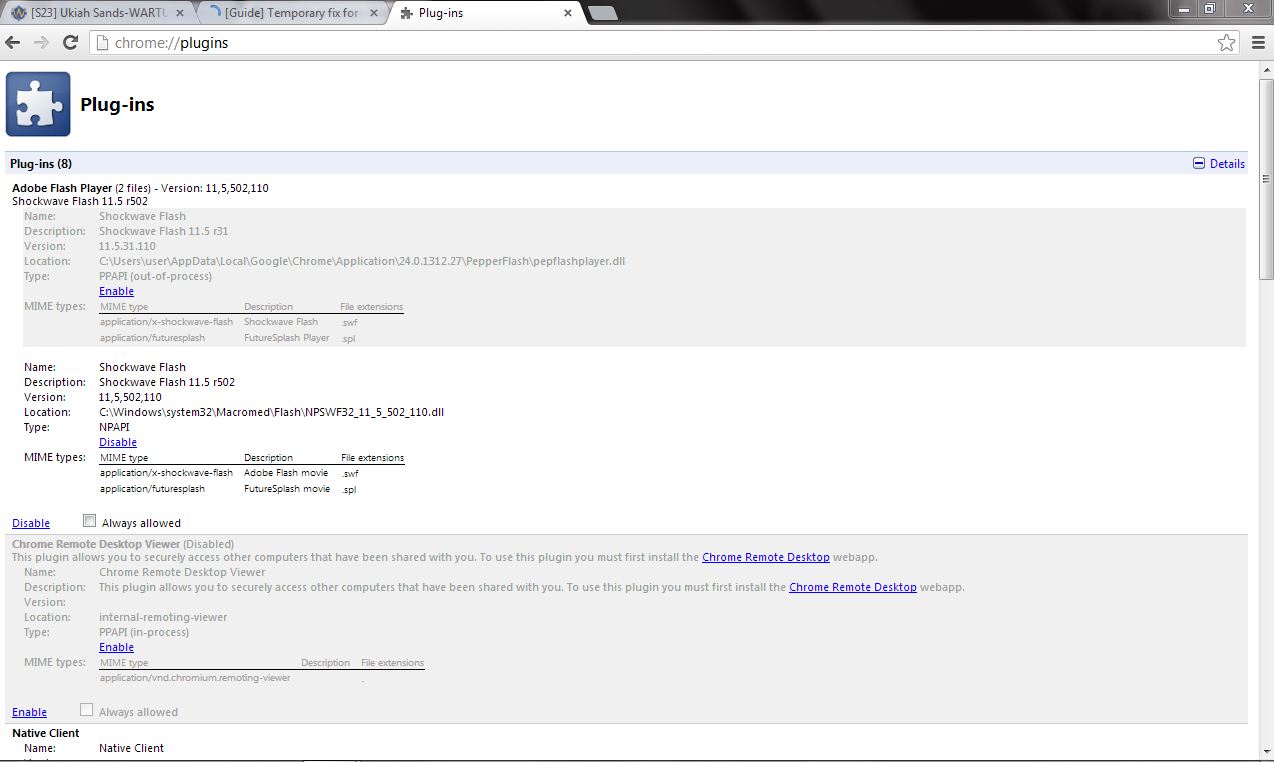The height and width of the screenshot is (762, 1274).
Task: Enable the PPAPI PepperFlash Shockwave Flash
Action: (116, 291)
